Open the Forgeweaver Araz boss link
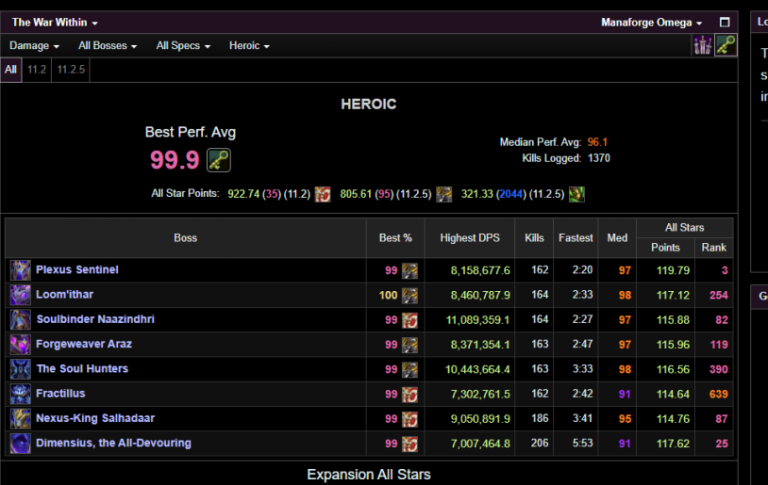The height and width of the screenshot is (485, 768). (x=84, y=344)
